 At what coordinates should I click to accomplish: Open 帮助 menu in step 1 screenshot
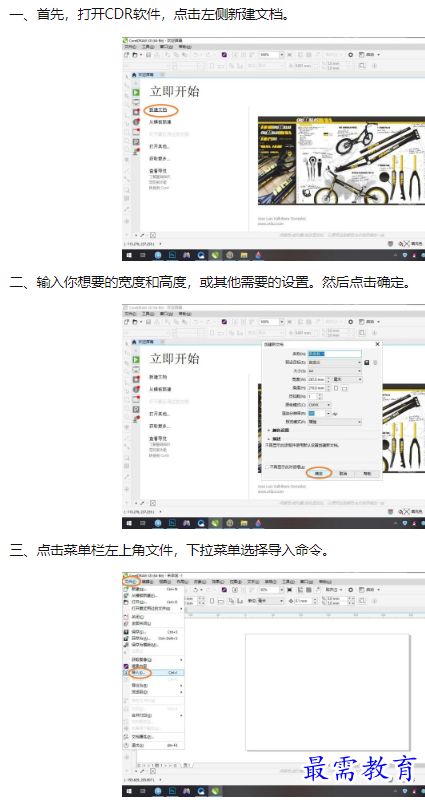(x=183, y=46)
